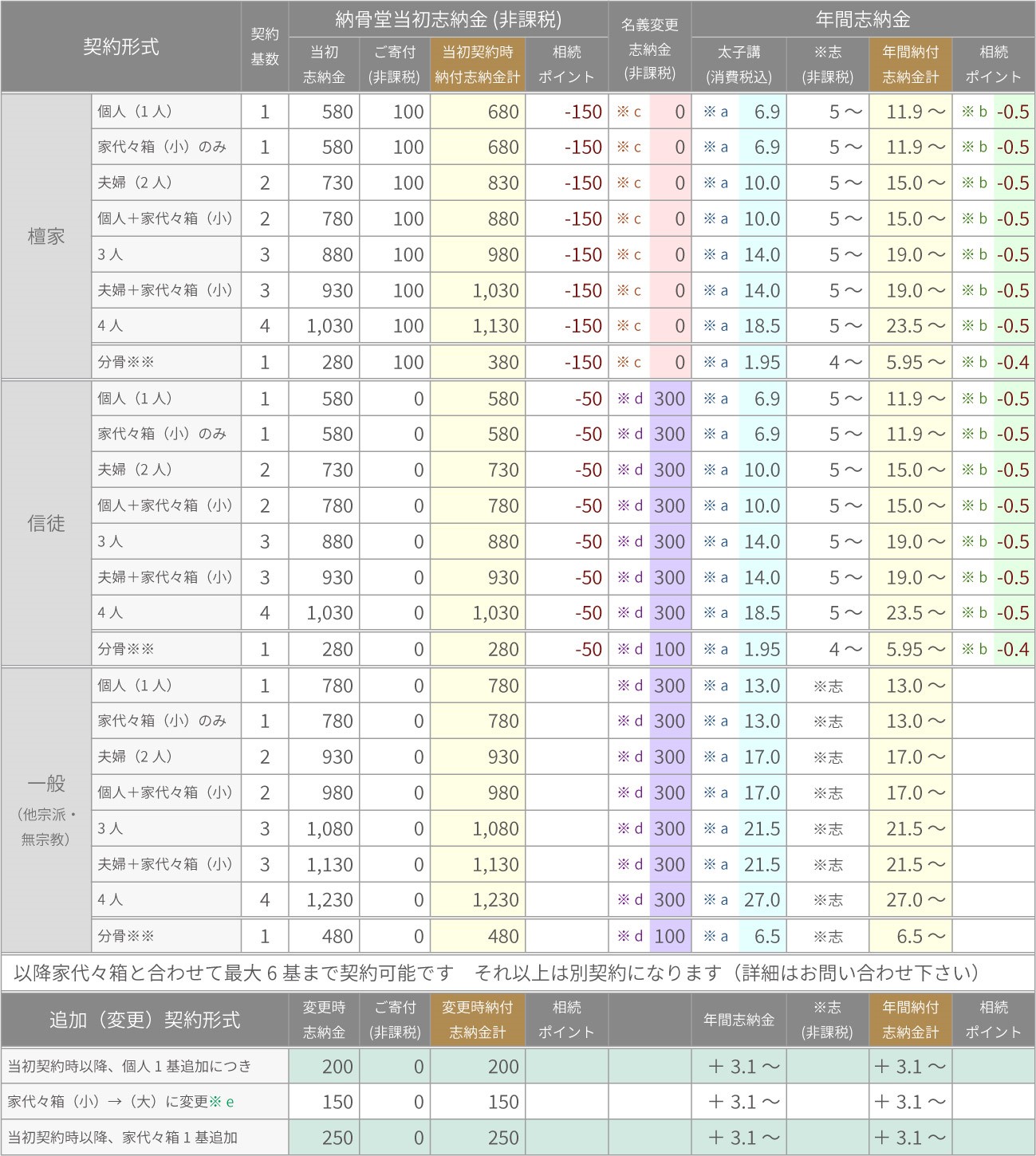Select 4人 label in the 檀家 group
1036x1156 pixels.
pos(167,326)
